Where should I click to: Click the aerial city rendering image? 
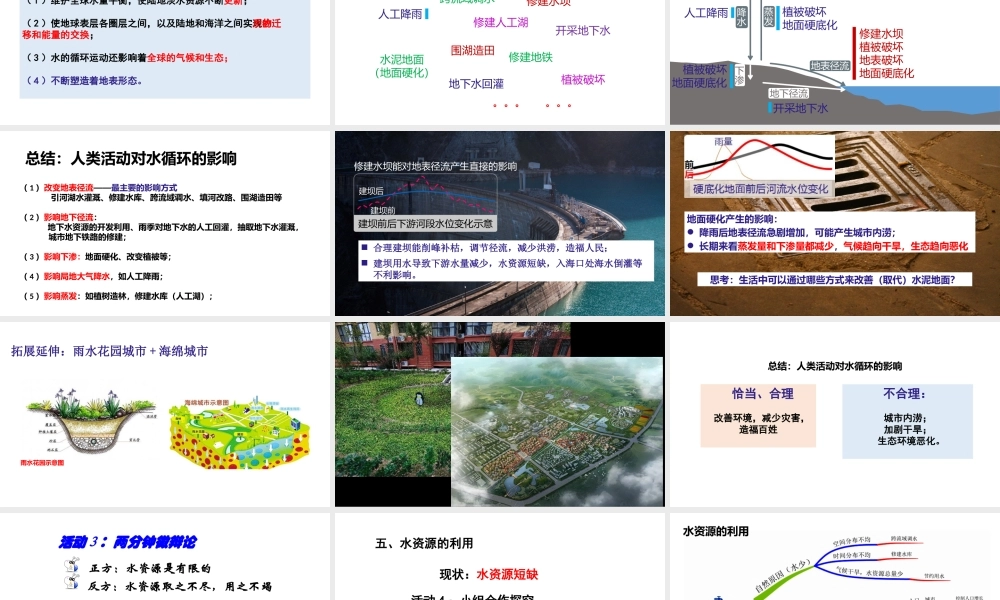point(557,432)
